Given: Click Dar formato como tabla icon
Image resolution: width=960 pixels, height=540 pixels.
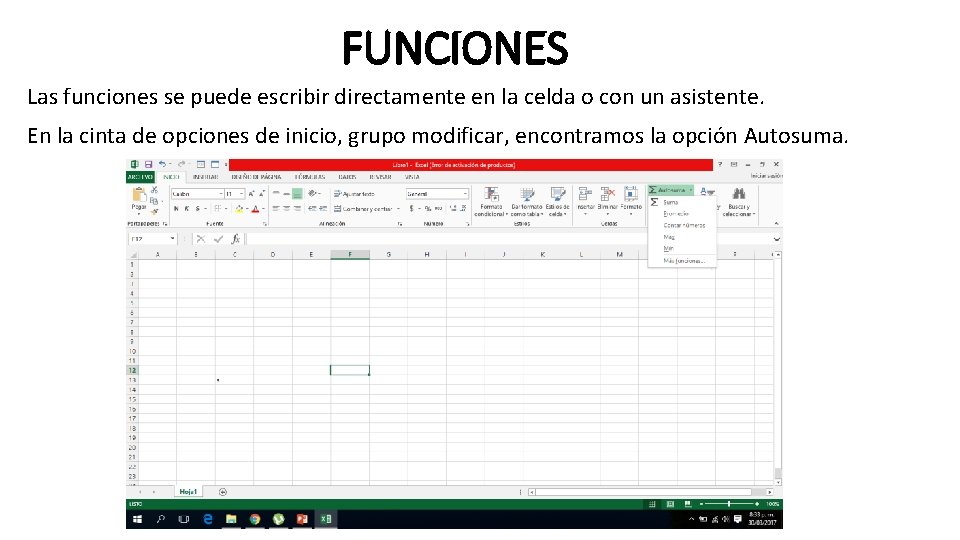Looking at the screenshot, I should 527,195.
